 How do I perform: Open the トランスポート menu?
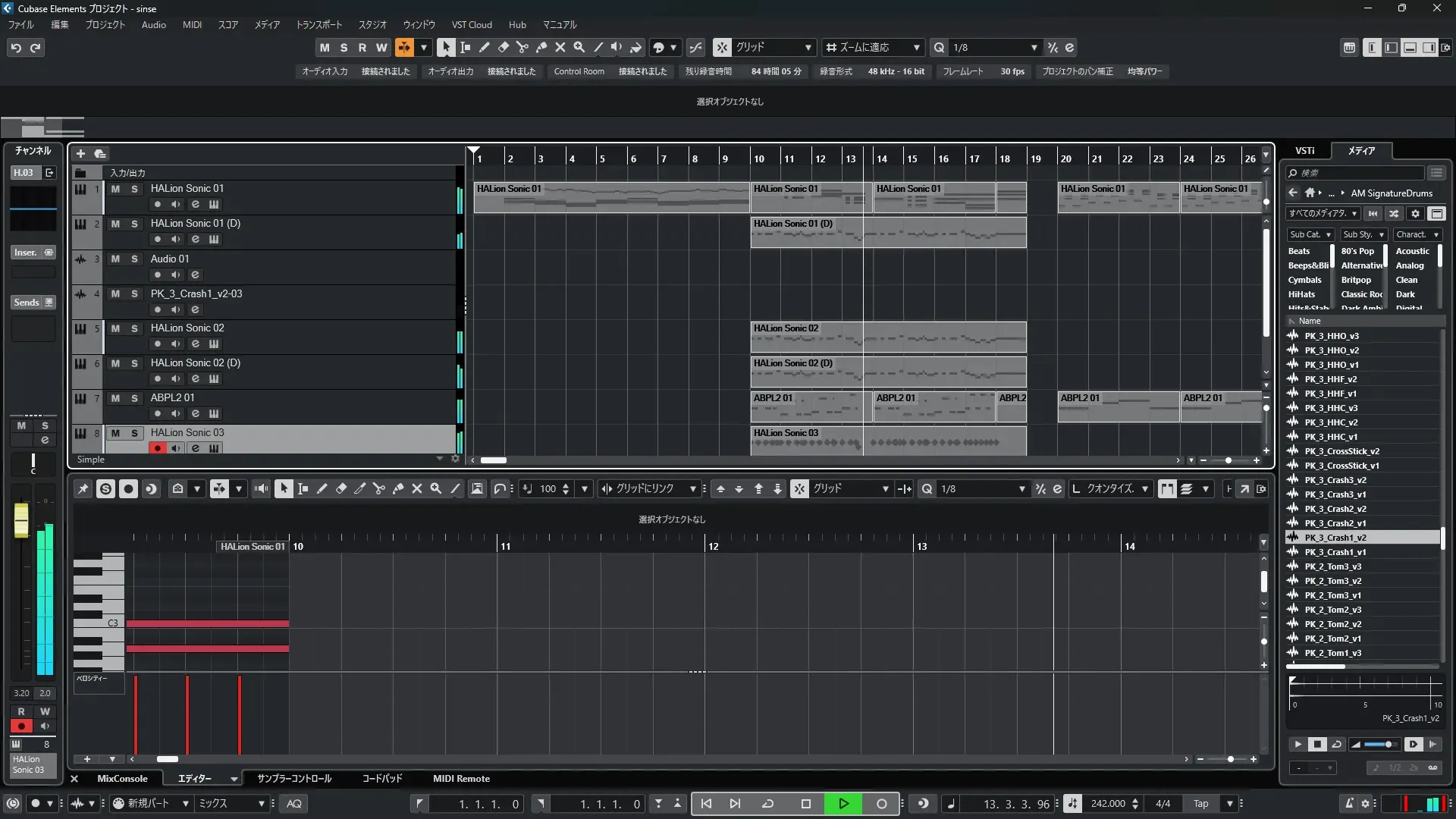tap(318, 24)
